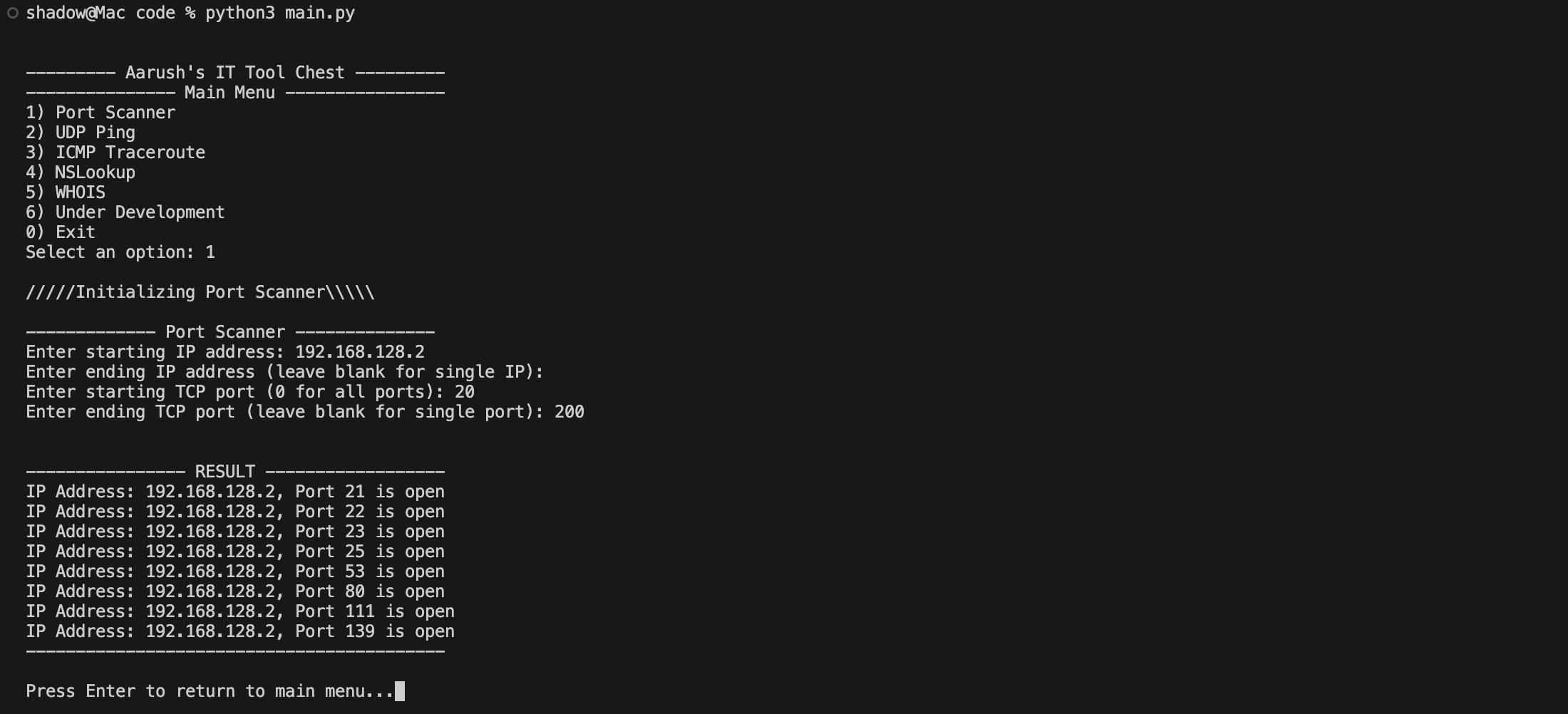This screenshot has height=714, width=1568.
Task: Click the ending IP address prompt line
Action: 284,372
